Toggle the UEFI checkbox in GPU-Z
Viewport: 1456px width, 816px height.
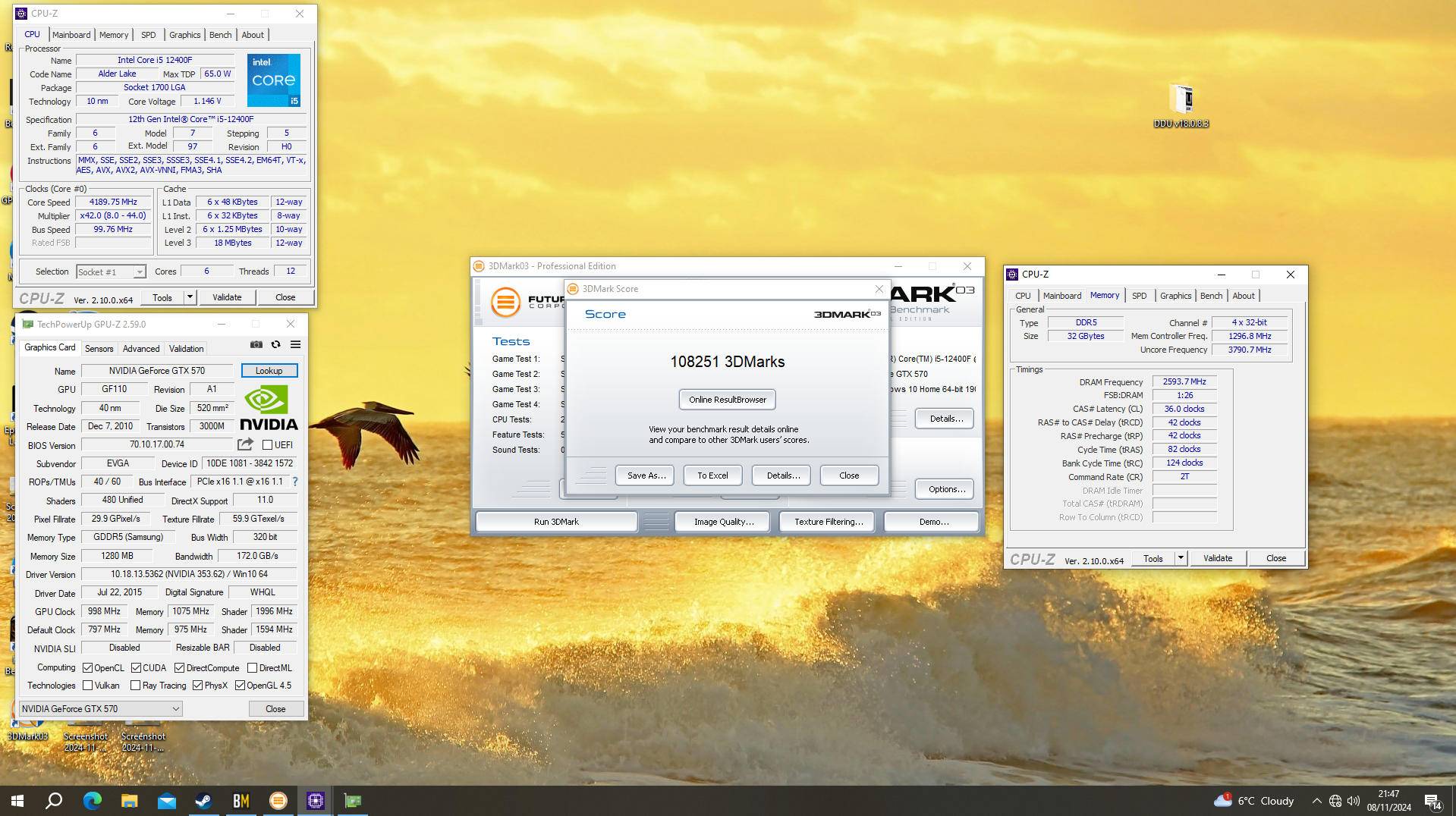coord(267,445)
